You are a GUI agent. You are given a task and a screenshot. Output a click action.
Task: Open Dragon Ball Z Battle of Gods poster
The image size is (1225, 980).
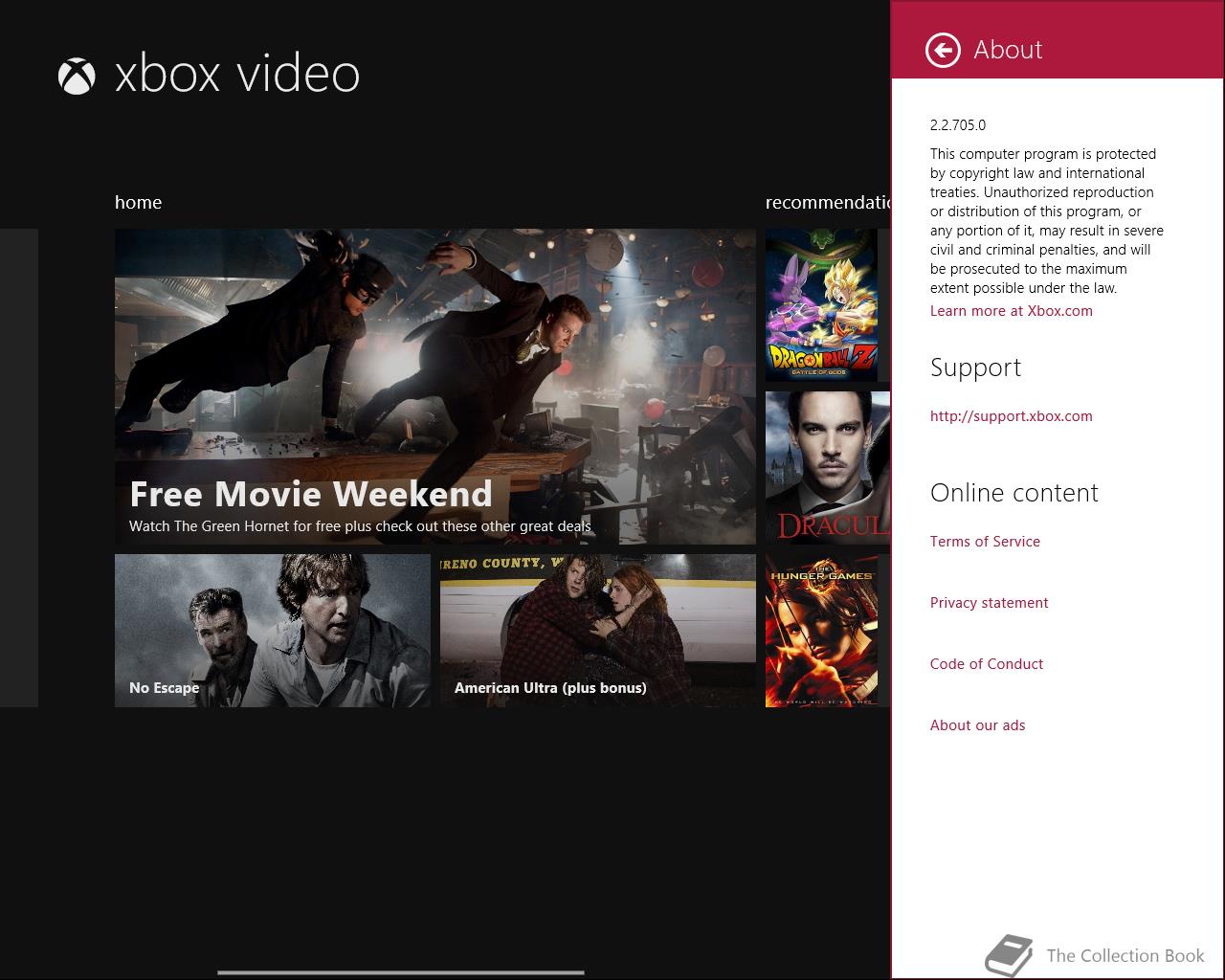(821, 305)
